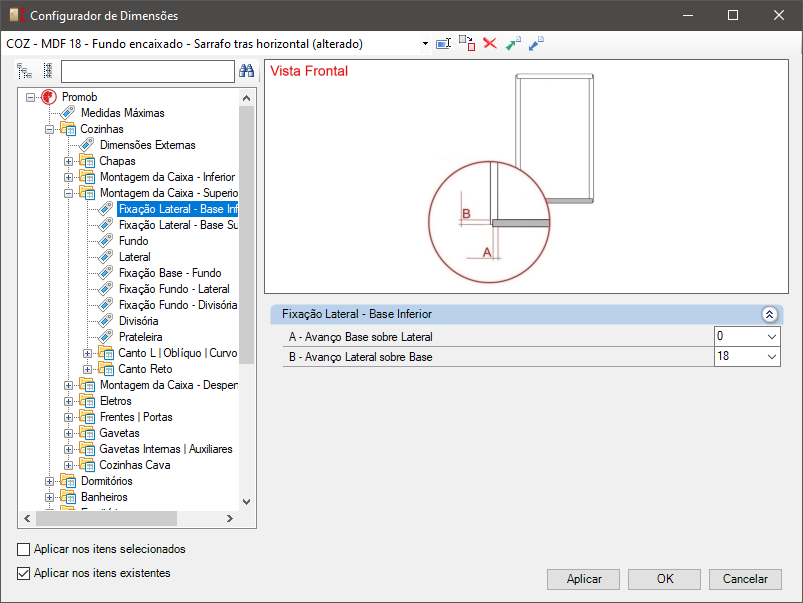Enable 'Aplicar nos itens selecionados' checkbox
803x603 pixels.
tap(24, 549)
